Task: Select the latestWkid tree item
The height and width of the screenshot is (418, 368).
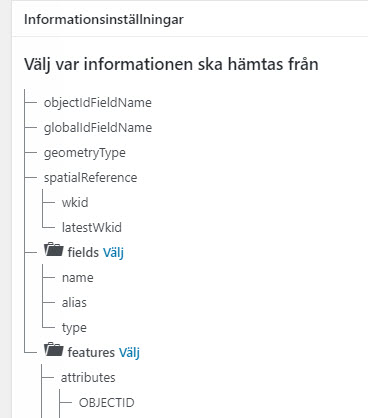Action: click(x=92, y=228)
